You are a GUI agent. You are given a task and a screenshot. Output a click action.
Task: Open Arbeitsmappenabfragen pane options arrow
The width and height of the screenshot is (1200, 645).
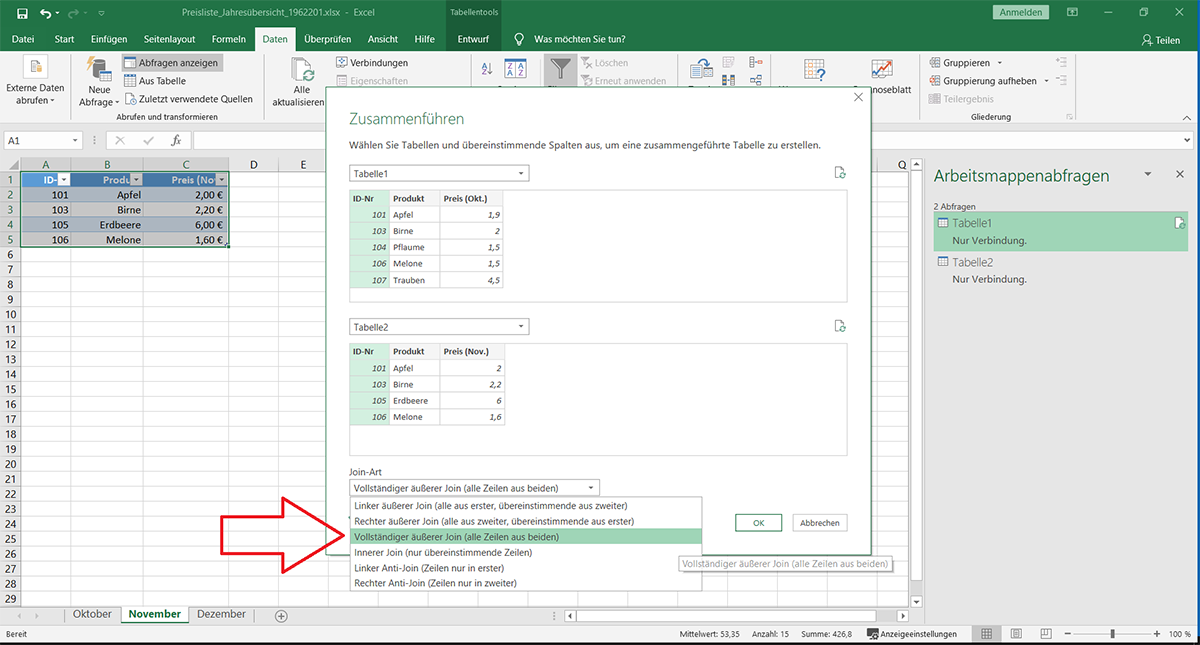coord(1148,174)
